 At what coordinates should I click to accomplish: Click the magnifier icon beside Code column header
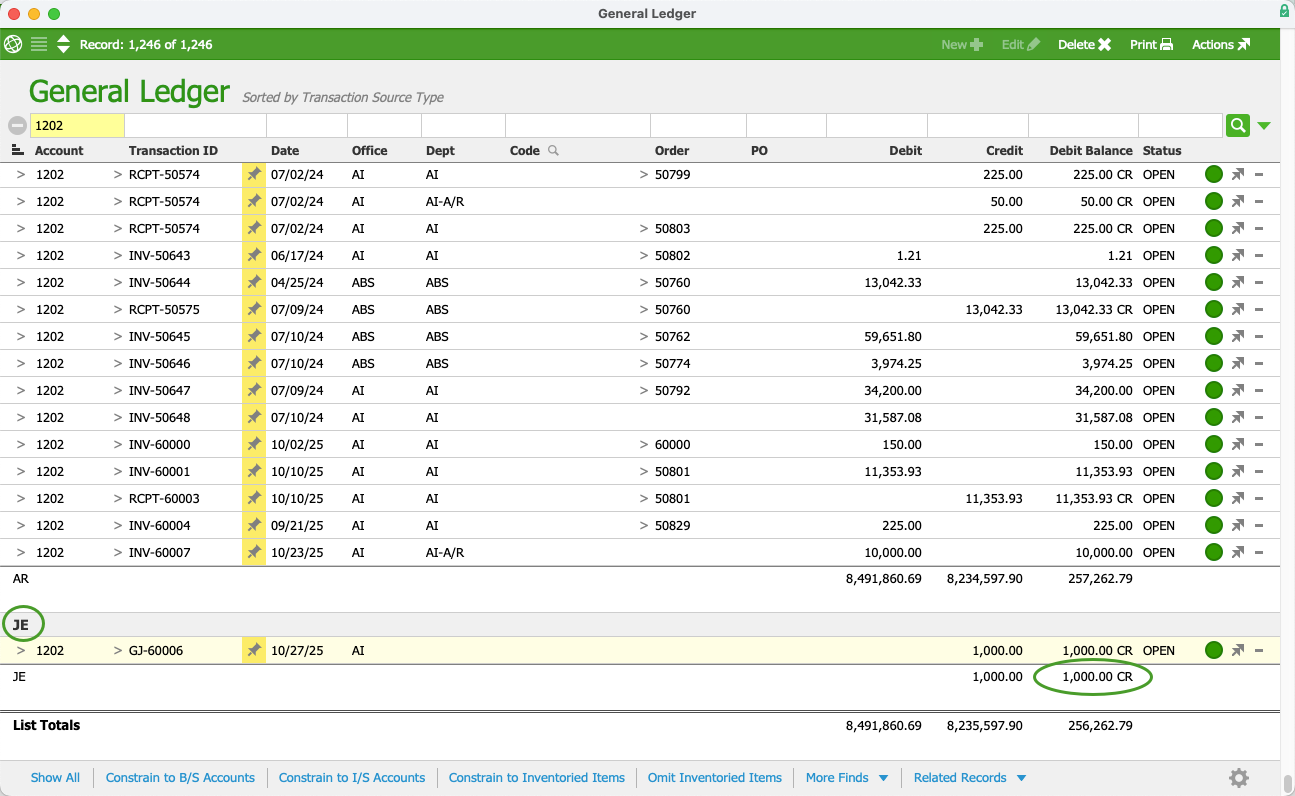tap(553, 151)
